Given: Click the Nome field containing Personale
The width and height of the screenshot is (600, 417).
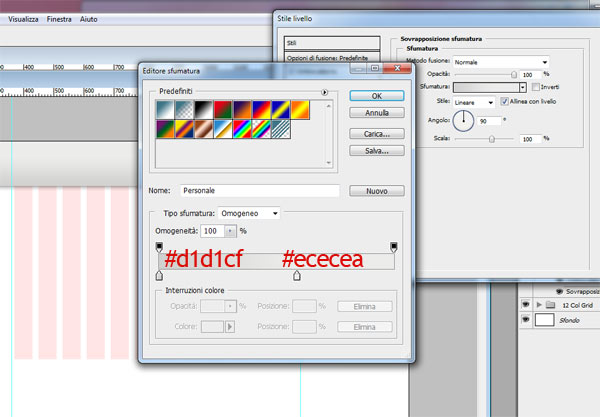Looking at the screenshot, I should click(x=259, y=191).
